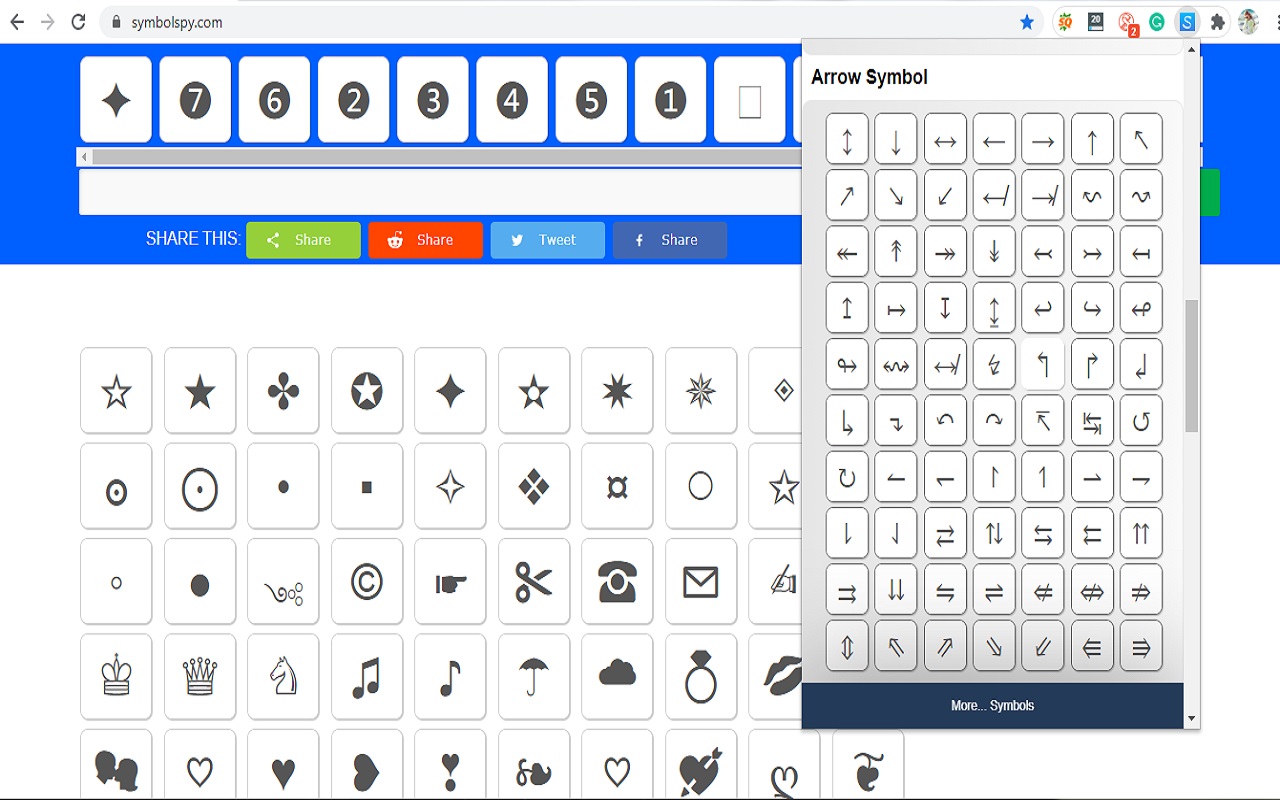
Task: Pick the four-leaf club symbol
Action: coord(283,390)
